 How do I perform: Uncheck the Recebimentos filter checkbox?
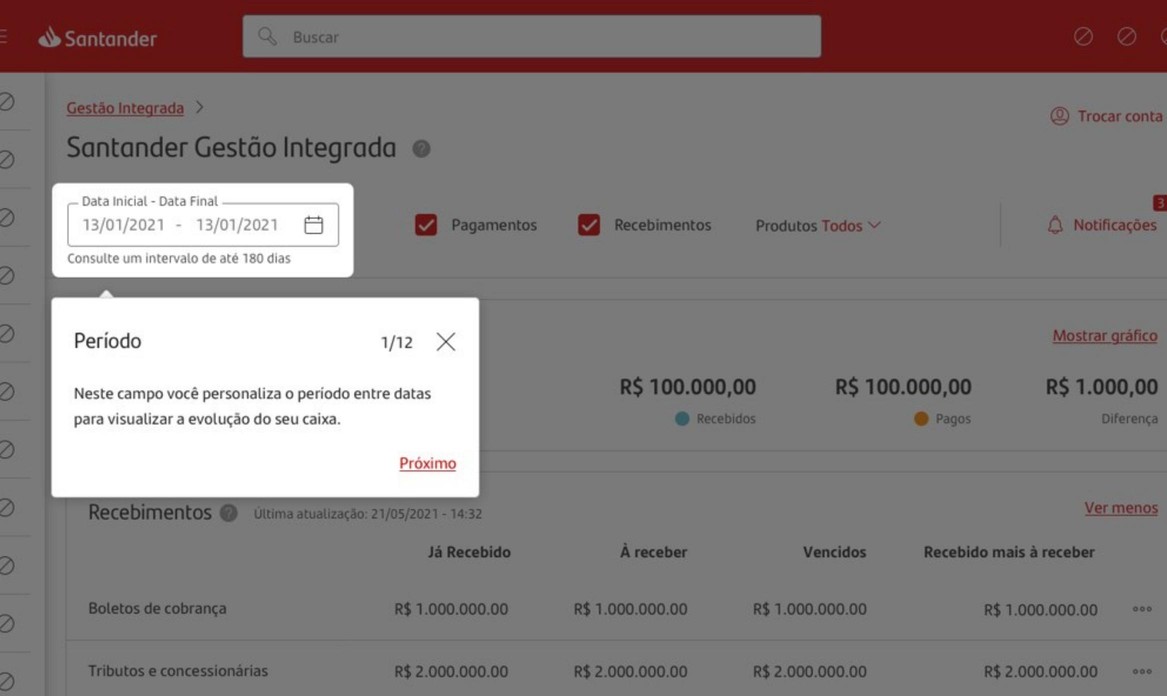[589, 225]
